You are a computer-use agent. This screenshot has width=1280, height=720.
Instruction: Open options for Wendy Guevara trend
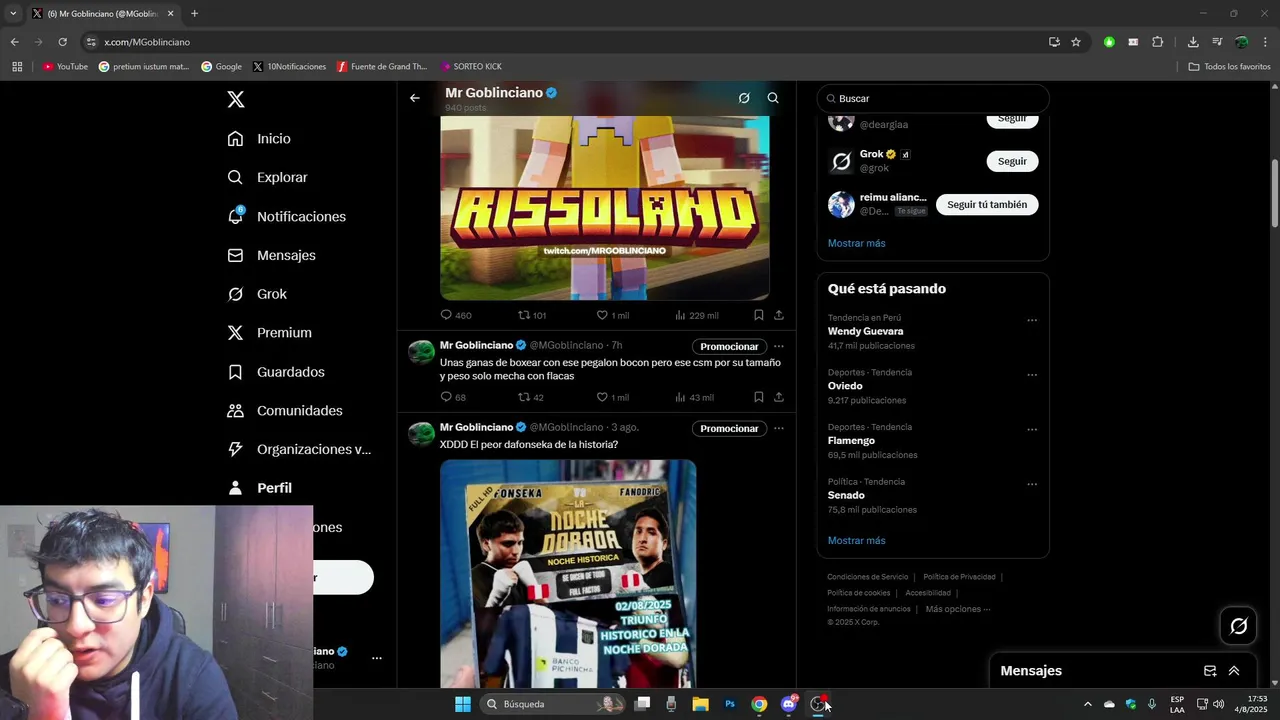point(1032,321)
